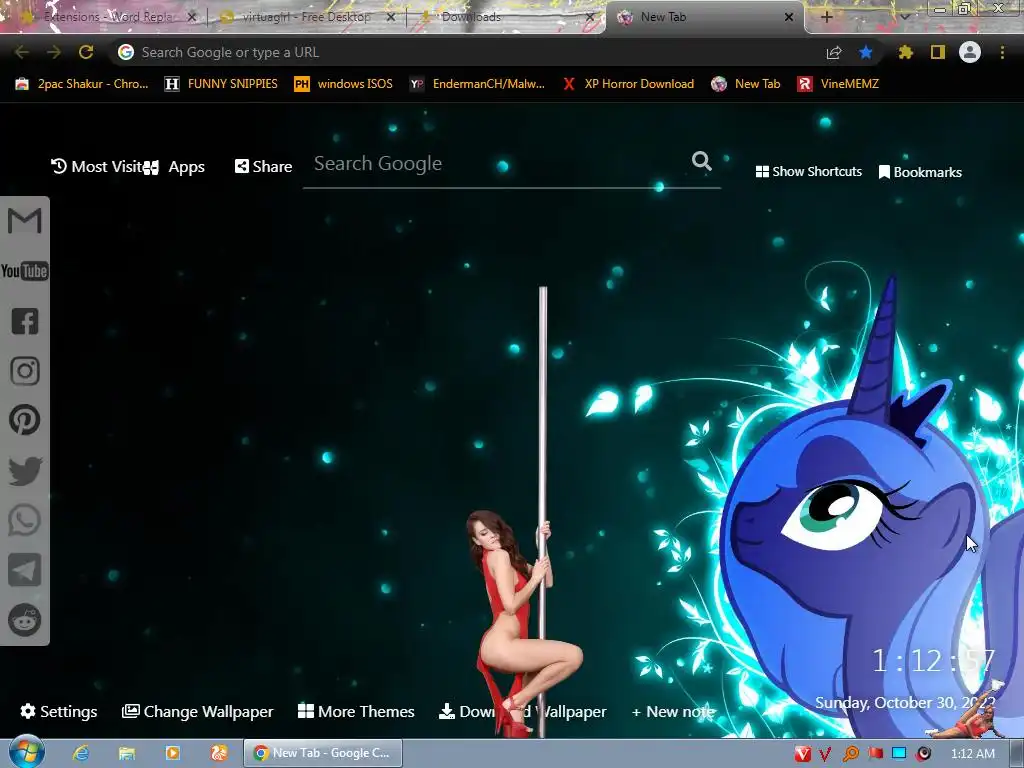The height and width of the screenshot is (768, 1024).
Task: Click the red flag tray icon
Action: click(875, 754)
